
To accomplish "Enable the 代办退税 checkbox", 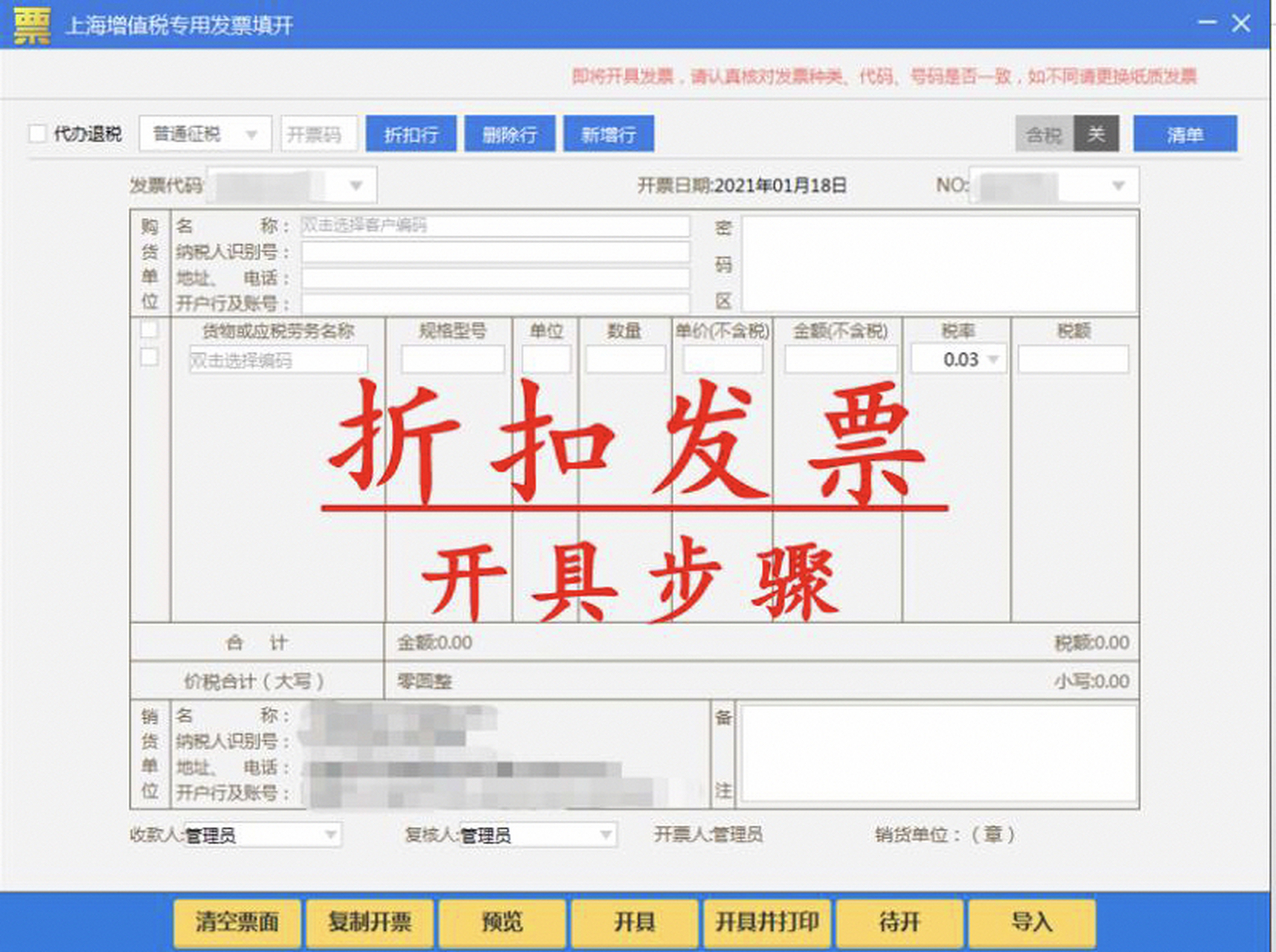I will point(36,133).
